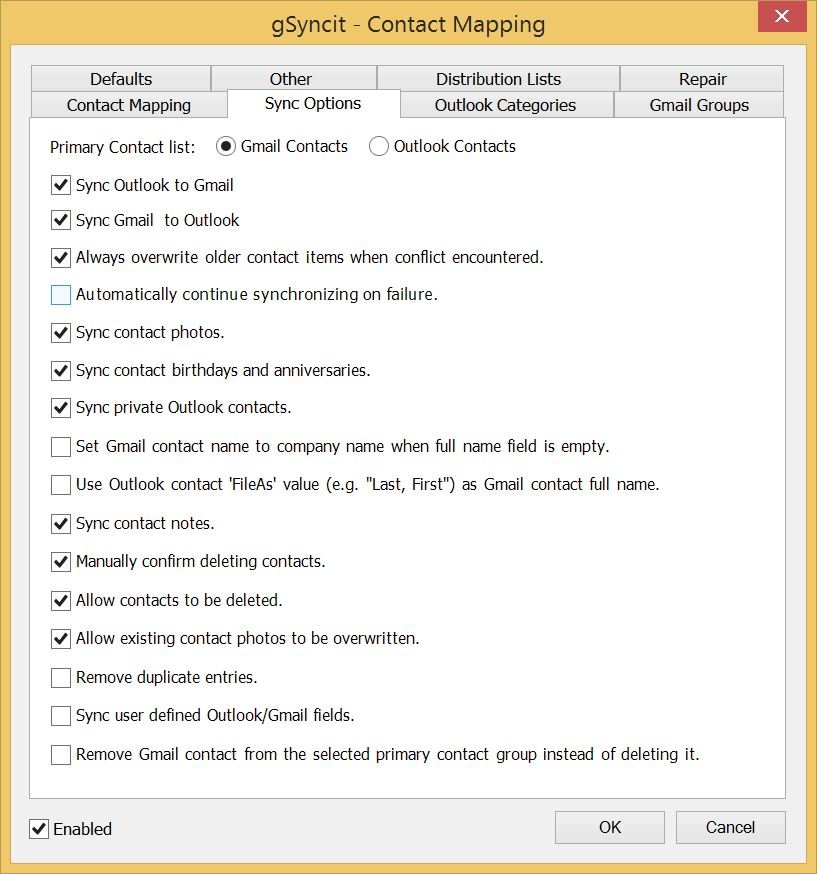Toggle always overwrite older contact items
This screenshot has height=874, width=817.
click(x=61, y=258)
